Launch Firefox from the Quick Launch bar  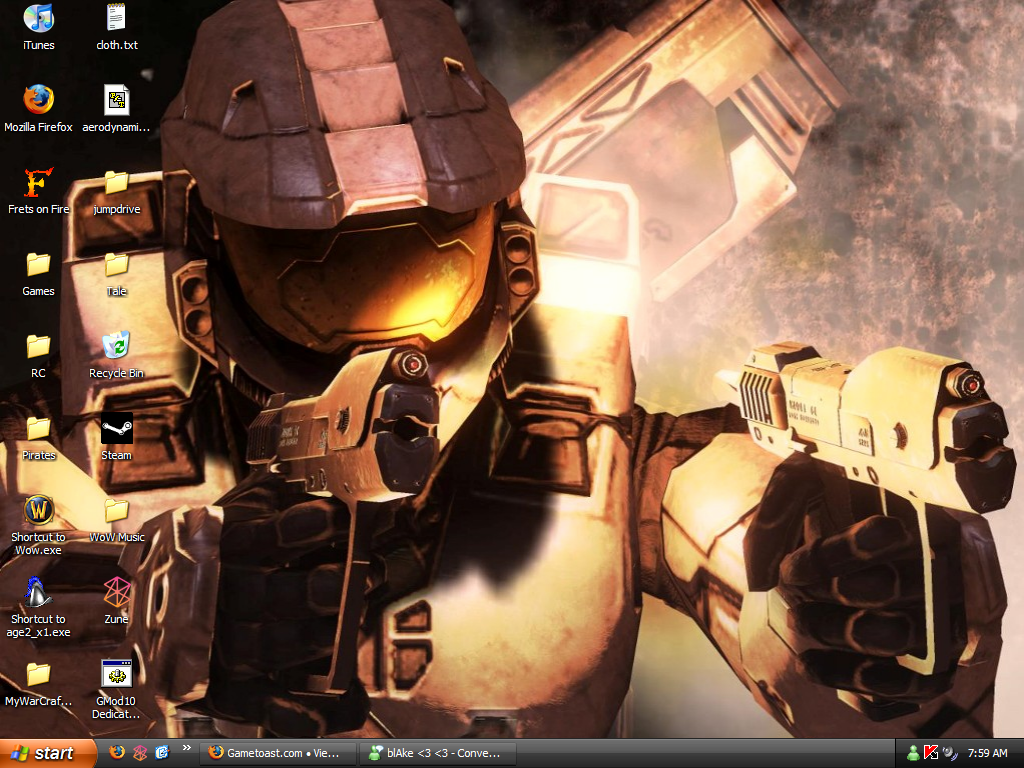117,752
